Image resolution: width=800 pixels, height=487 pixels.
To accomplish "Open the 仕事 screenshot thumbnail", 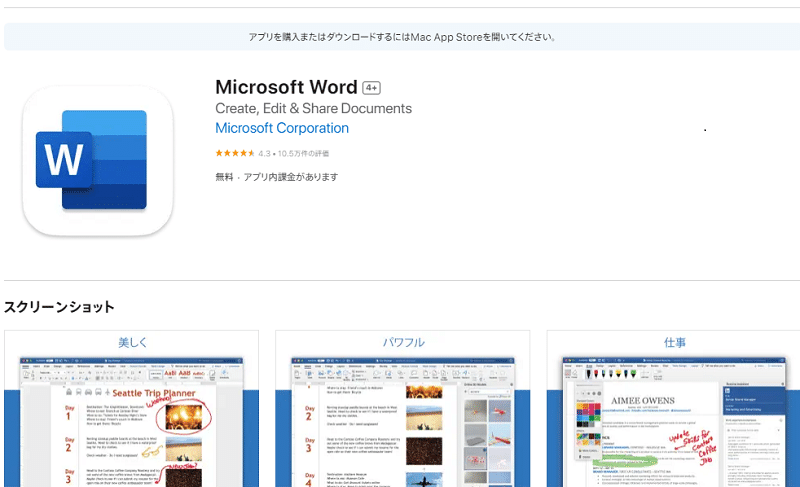I will [x=673, y=409].
